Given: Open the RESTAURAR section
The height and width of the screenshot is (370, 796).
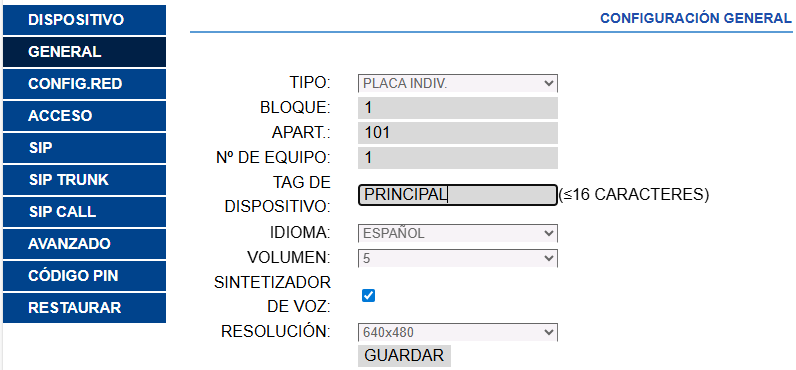Looking at the screenshot, I should point(84,308).
